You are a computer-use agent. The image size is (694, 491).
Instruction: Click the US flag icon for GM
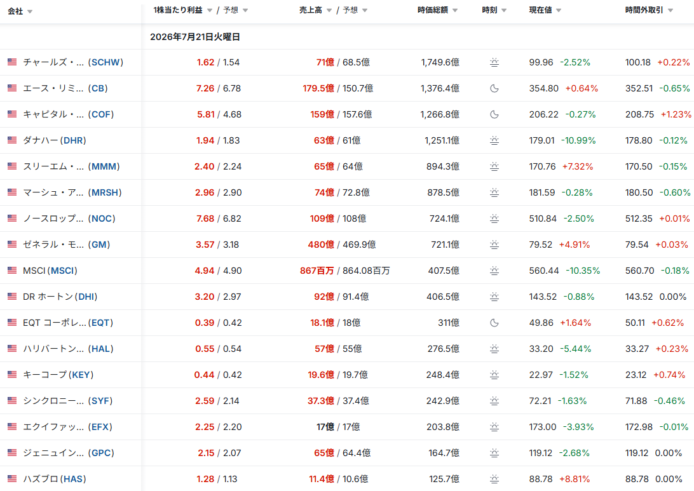tap(12, 244)
